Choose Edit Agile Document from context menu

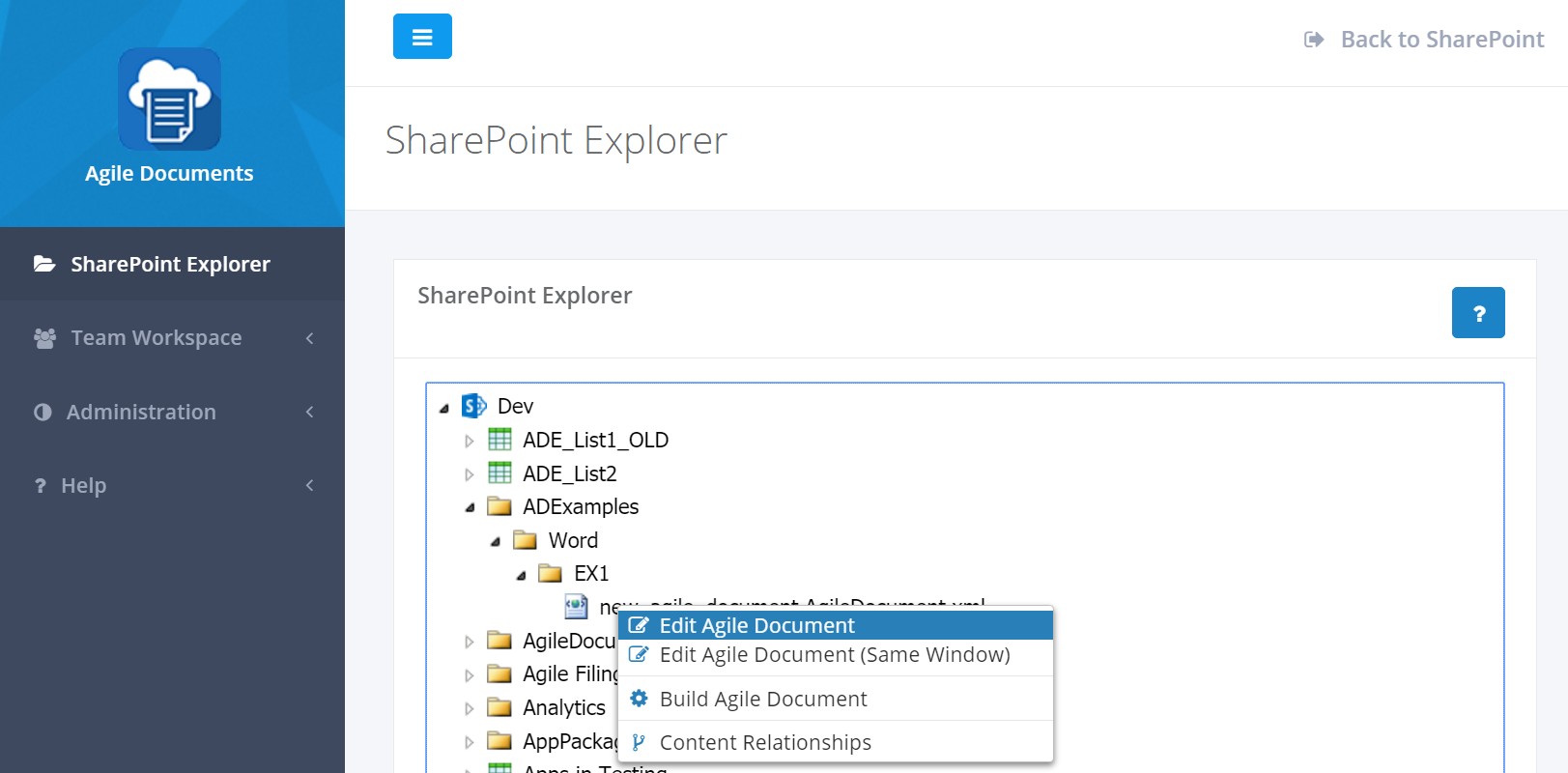pyautogui.click(x=836, y=625)
